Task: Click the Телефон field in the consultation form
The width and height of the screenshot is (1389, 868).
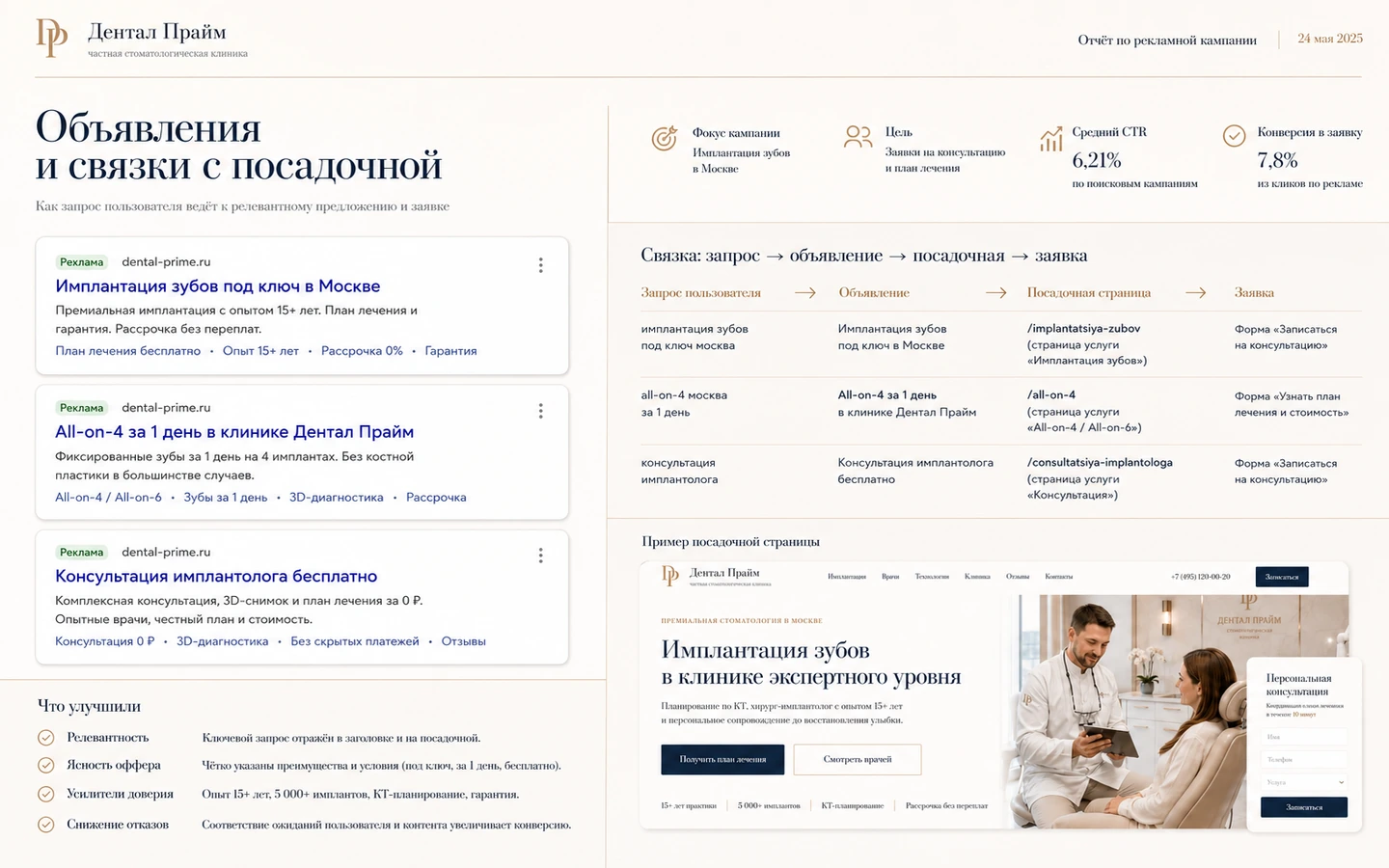Action: [1304, 760]
